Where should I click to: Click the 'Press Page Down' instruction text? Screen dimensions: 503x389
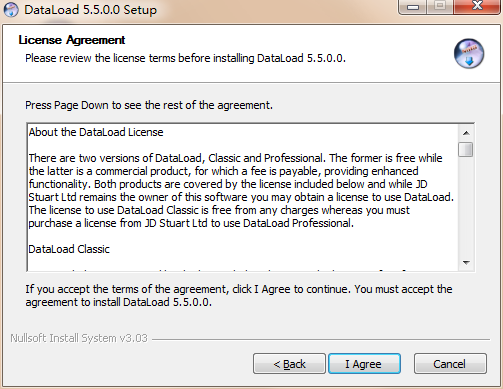(149, 105)
